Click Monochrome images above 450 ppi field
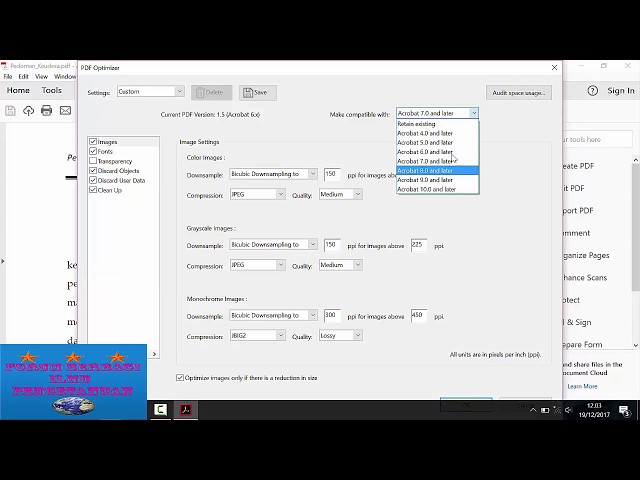The image size is (640, 480). (x=419, y=316)
